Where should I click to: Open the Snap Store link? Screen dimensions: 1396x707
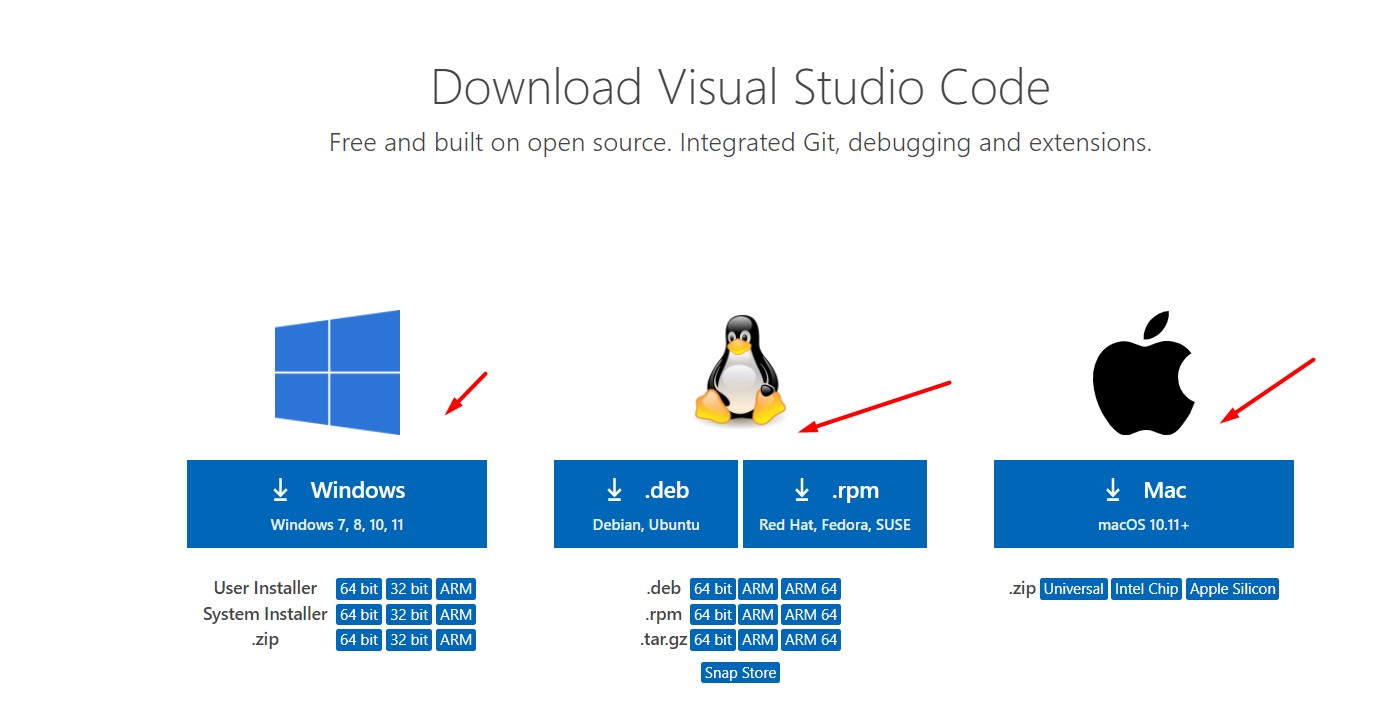[x=740, y=673]
